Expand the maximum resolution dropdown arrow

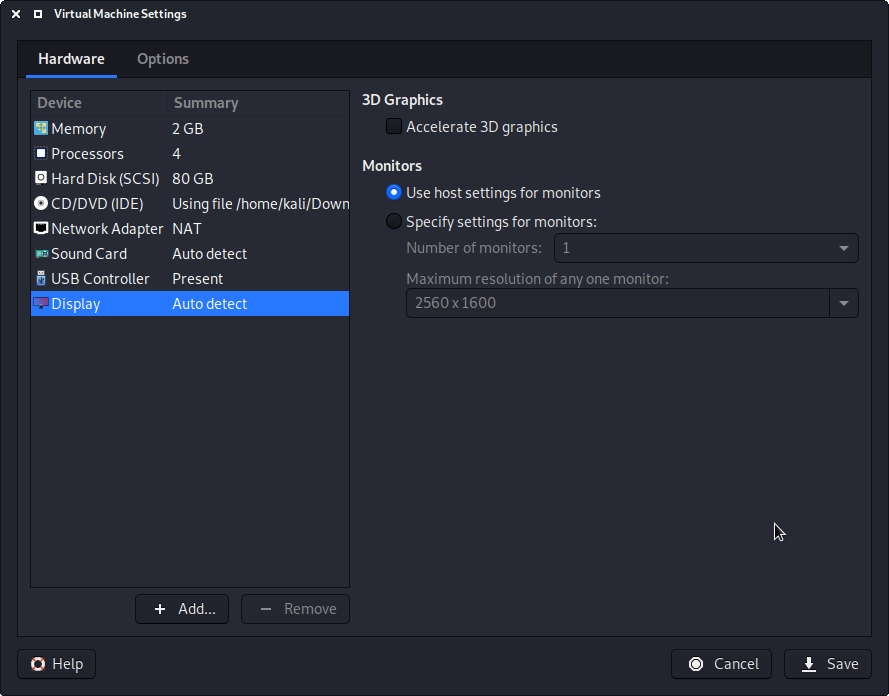[844, 303]
